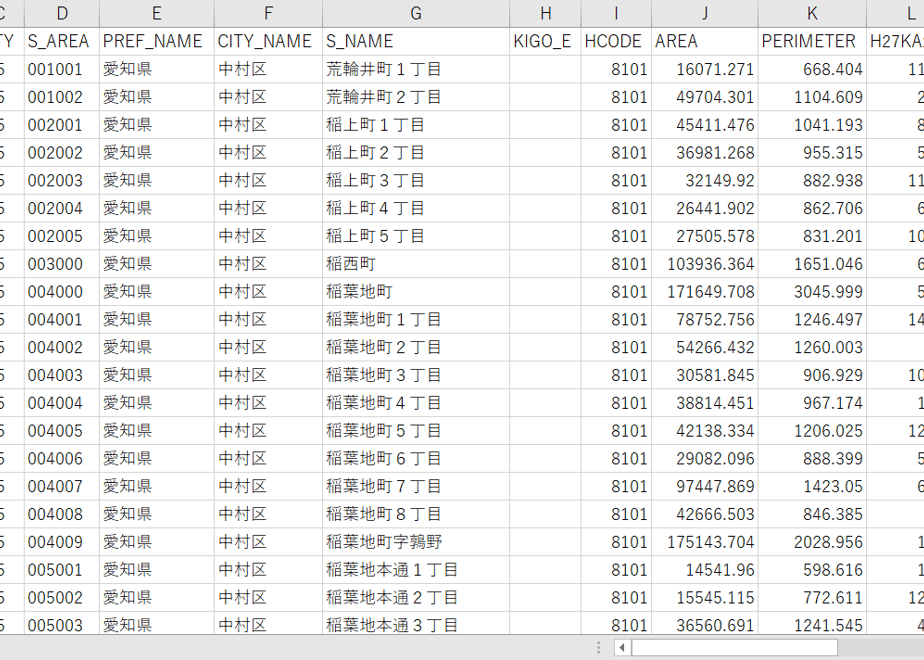Click the HCODE header cell
The width and height of the screenshot is (924, 660).
point(616,41)
